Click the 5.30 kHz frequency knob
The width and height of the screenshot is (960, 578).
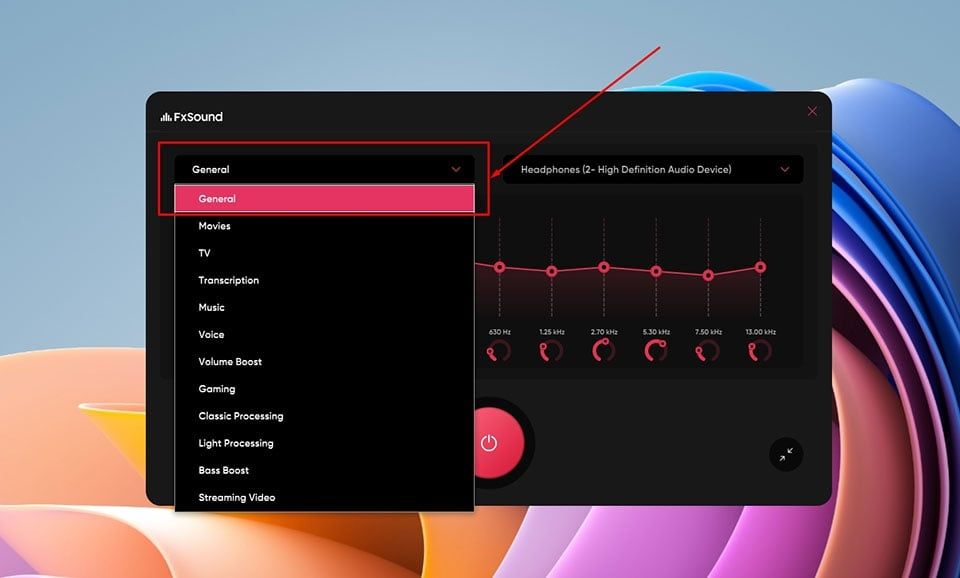pos(656,351)
